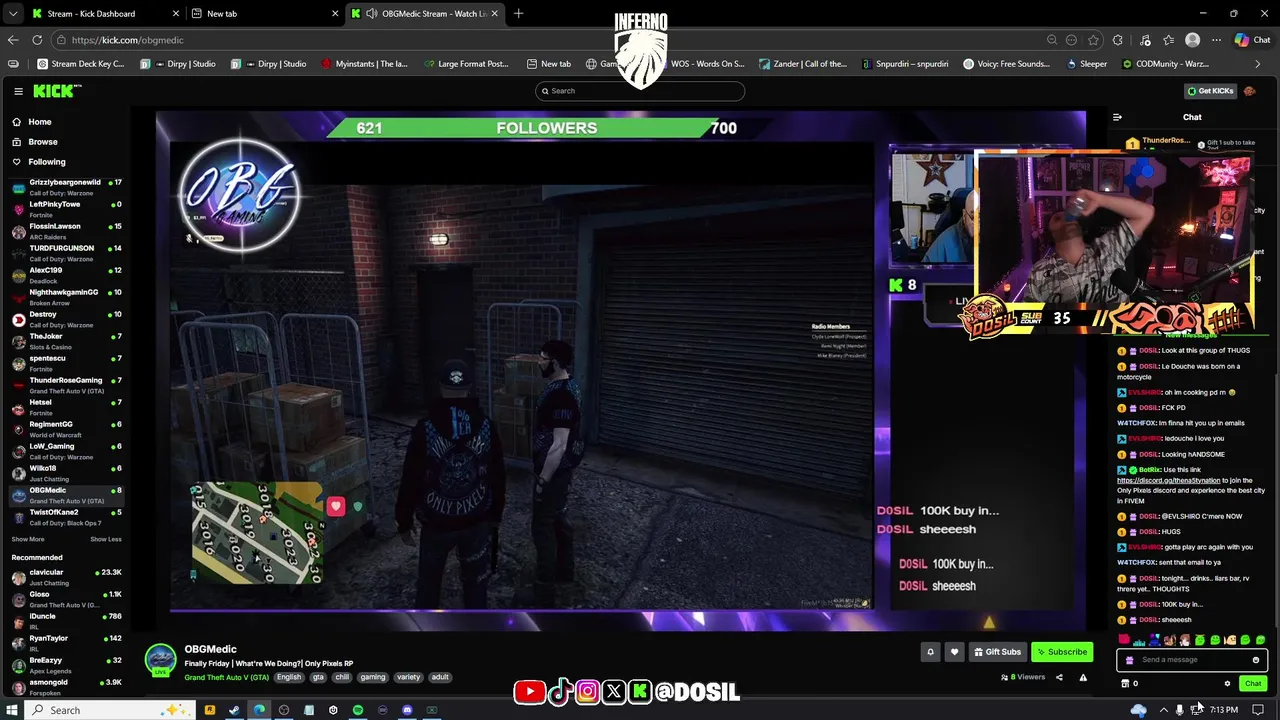Open Myinstants bookmark
The image size is (1280, 720).
(x=365, y=64)
